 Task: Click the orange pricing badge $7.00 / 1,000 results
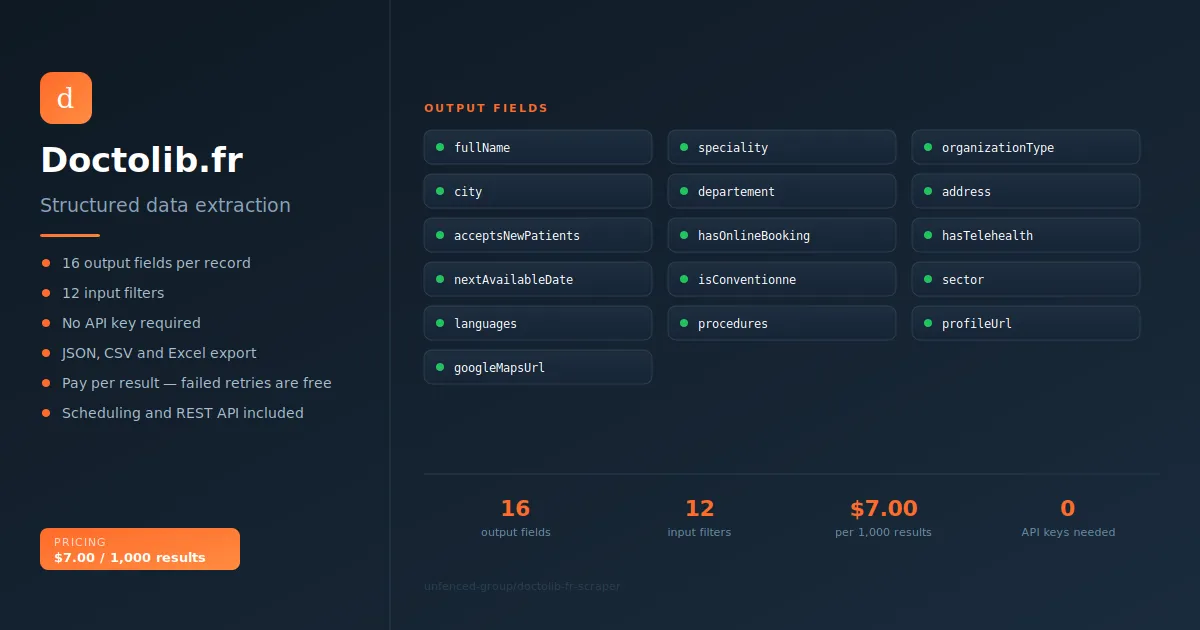(x=140, y=549)
